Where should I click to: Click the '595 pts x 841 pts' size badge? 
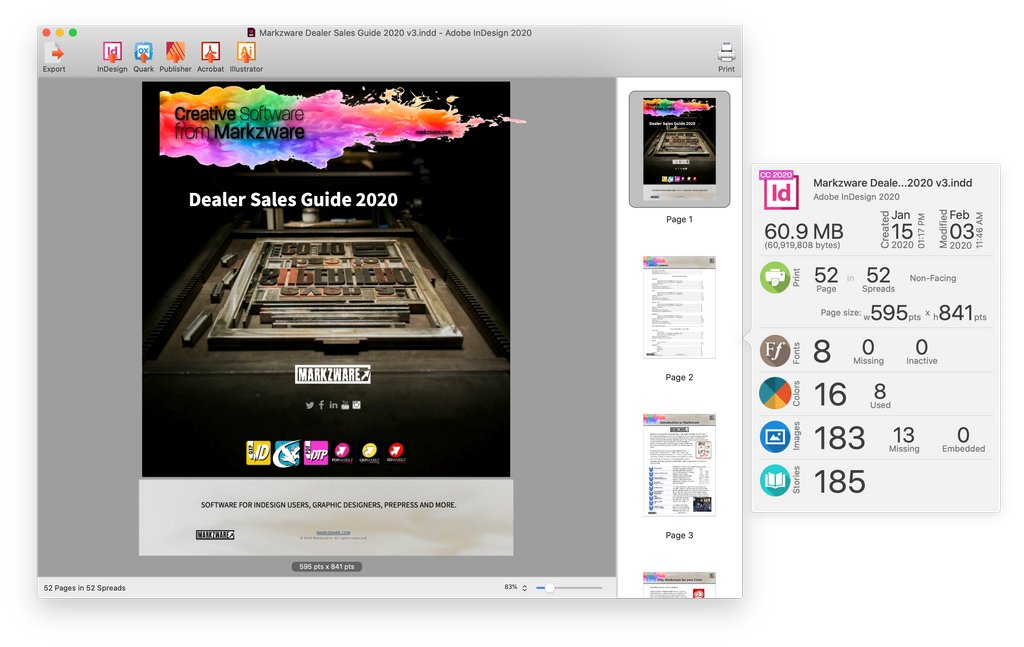click(x=327, y=567)
